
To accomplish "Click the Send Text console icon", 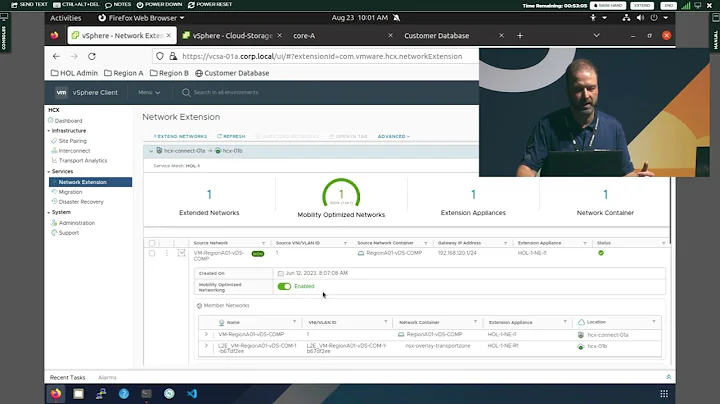I will (14, 5).
